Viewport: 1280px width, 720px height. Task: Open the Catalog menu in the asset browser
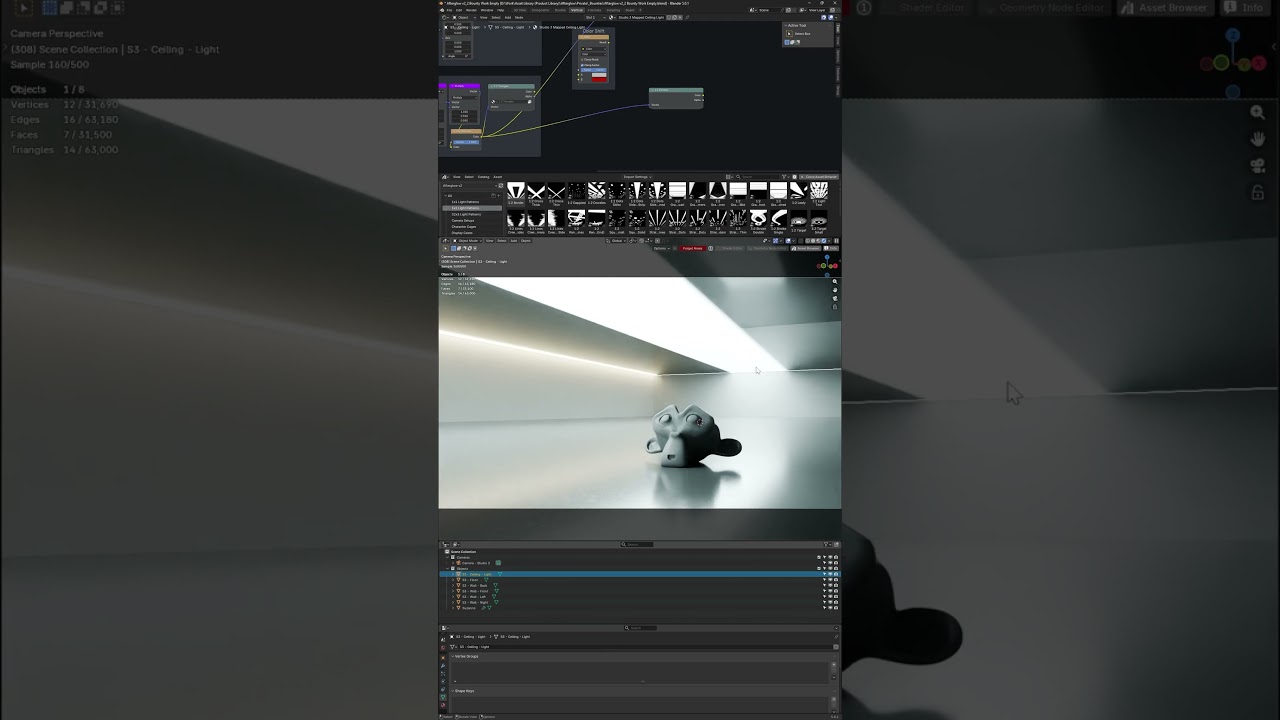483,177
